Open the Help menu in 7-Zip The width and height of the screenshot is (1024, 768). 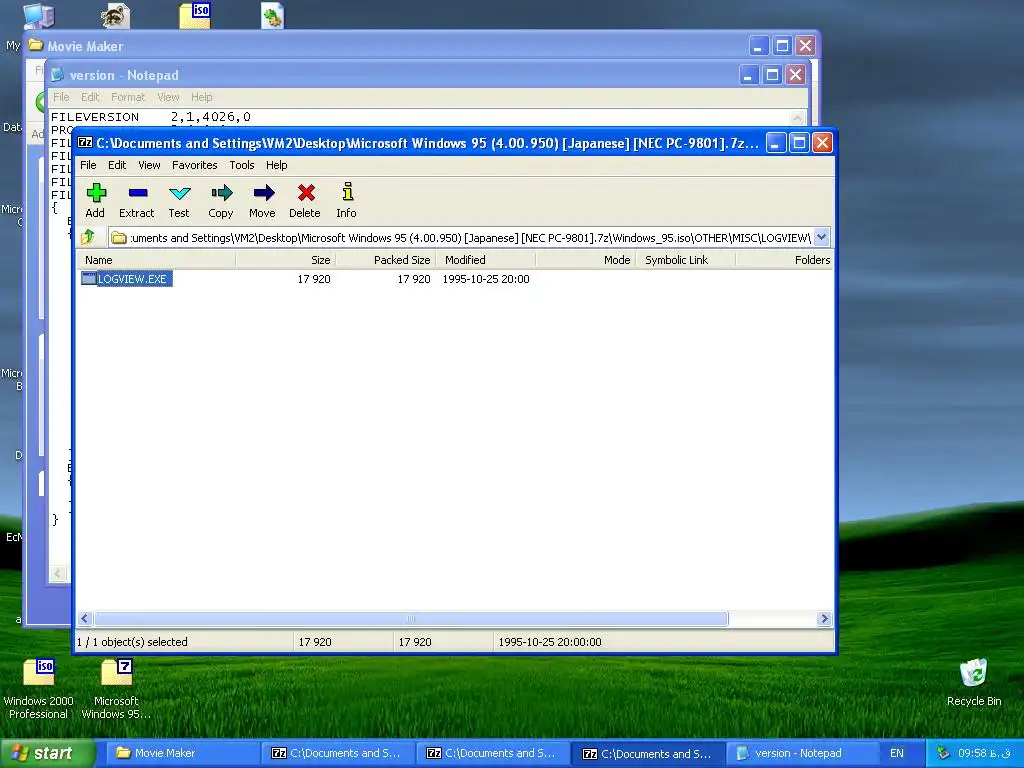click(276, 165)
